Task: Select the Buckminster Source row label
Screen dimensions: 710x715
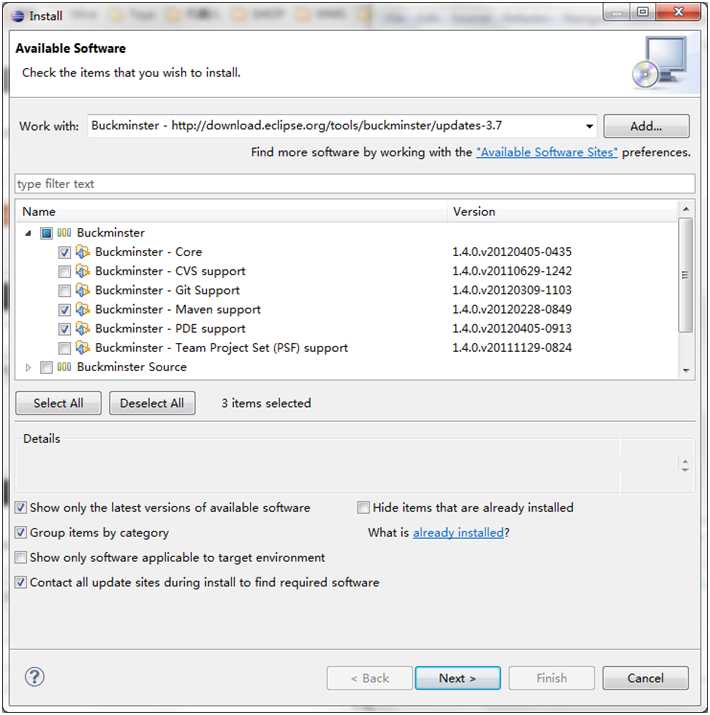Action: point(132,367)
